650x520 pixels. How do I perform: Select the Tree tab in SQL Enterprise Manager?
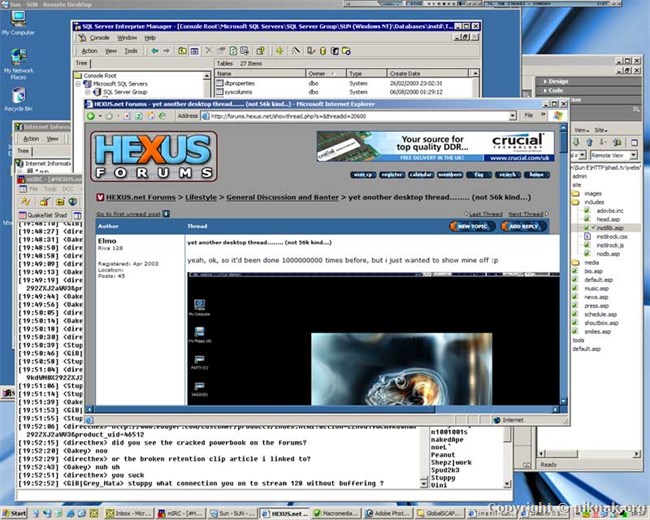[82, 63]
